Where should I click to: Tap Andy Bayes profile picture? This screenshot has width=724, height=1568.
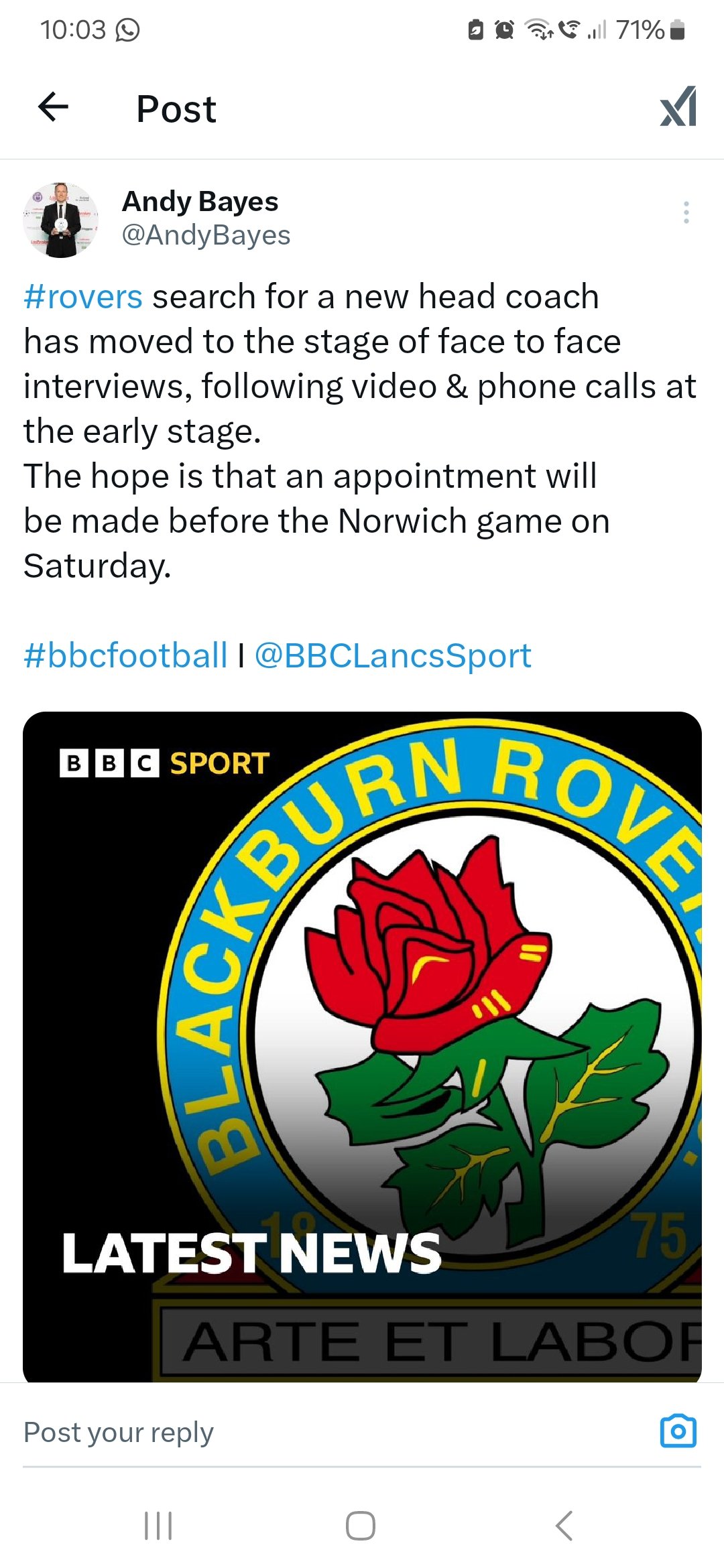61,220
